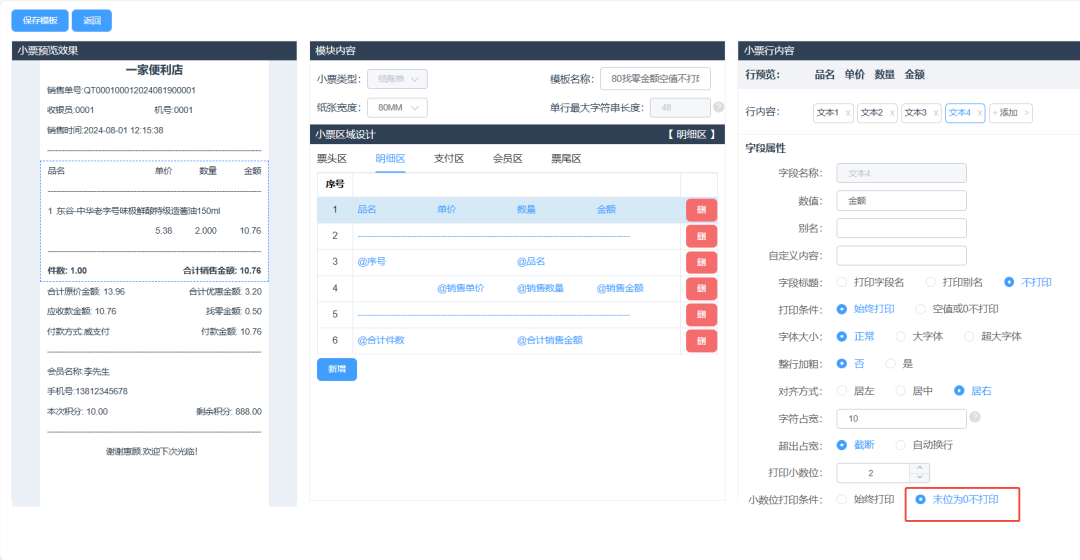Click the help icon beside 字符占宽
Image resolution: width=1080 pixels, height=560 pixels.
974,417
